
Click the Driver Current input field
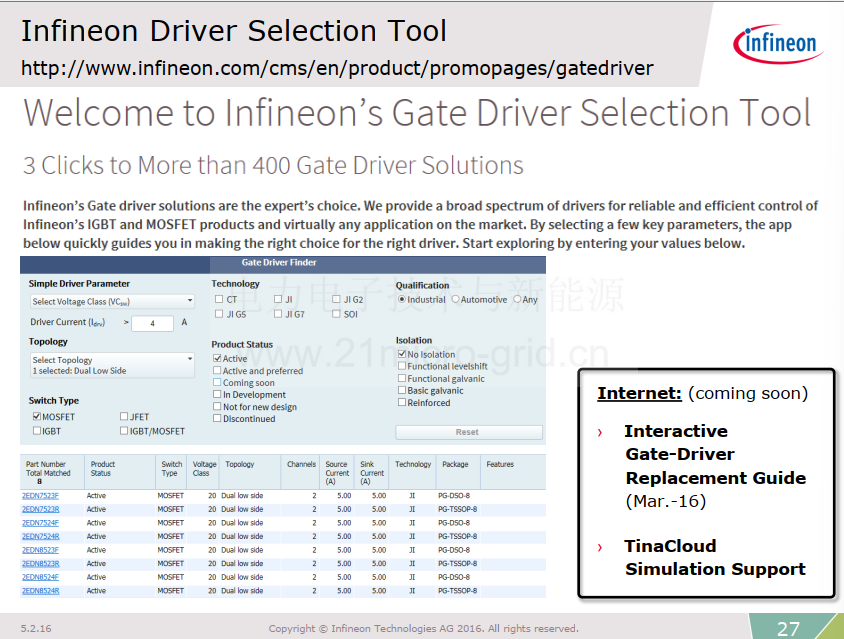pos(153,323)
